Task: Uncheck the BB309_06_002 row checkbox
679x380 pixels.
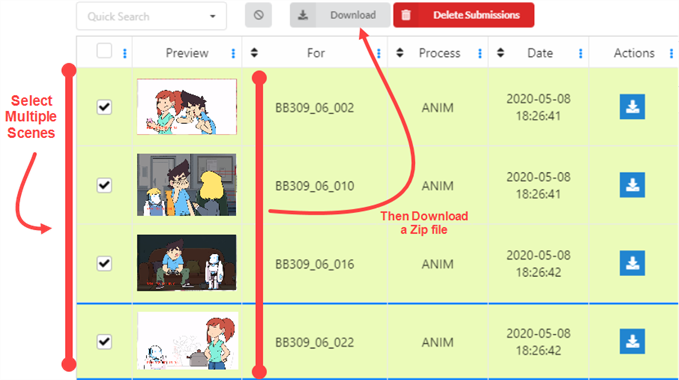Action: [104, 107]
